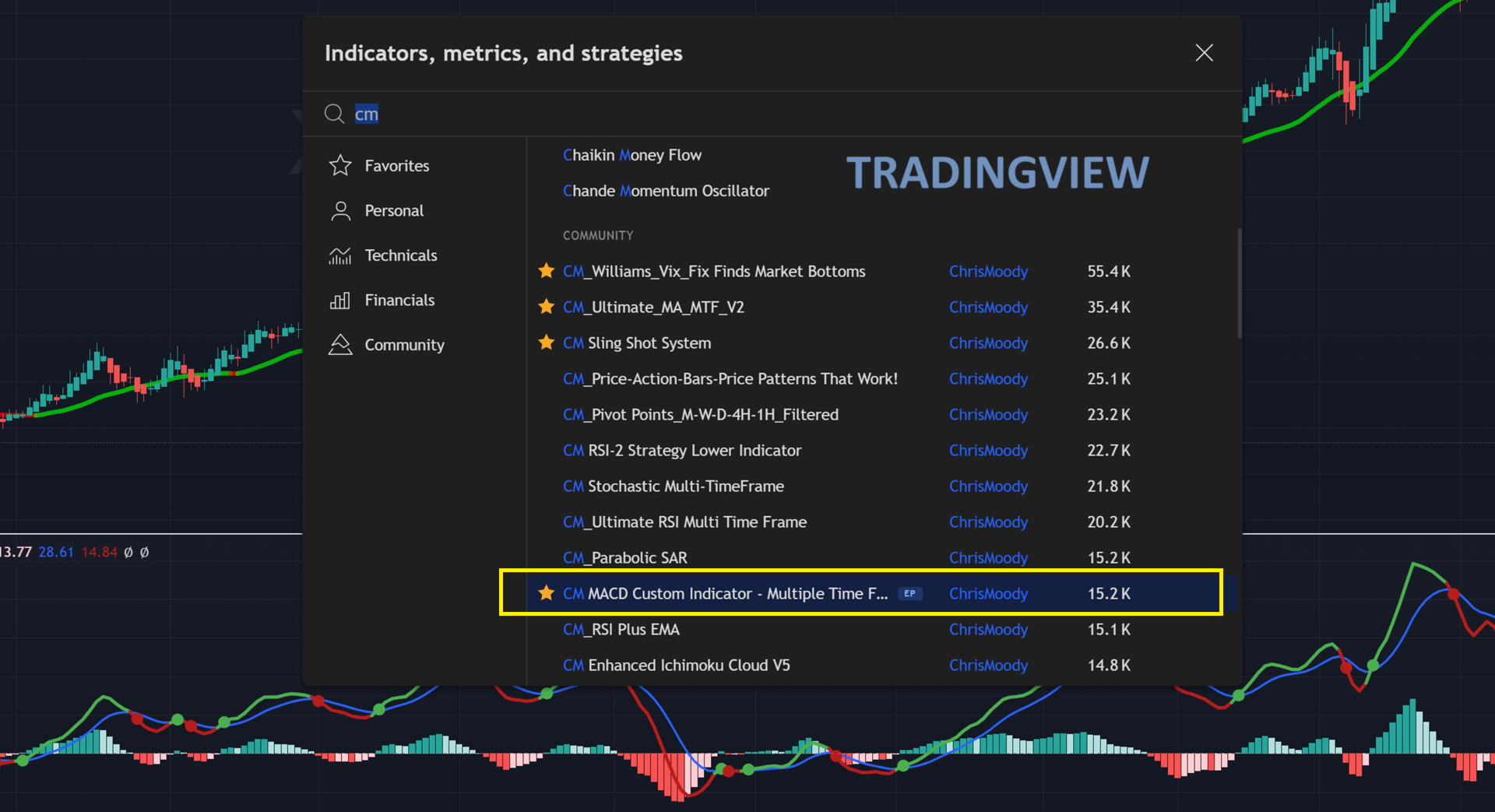
Task: Unfavorite CM MACD Custom Indicator star
Action: [x=547, y=593]
